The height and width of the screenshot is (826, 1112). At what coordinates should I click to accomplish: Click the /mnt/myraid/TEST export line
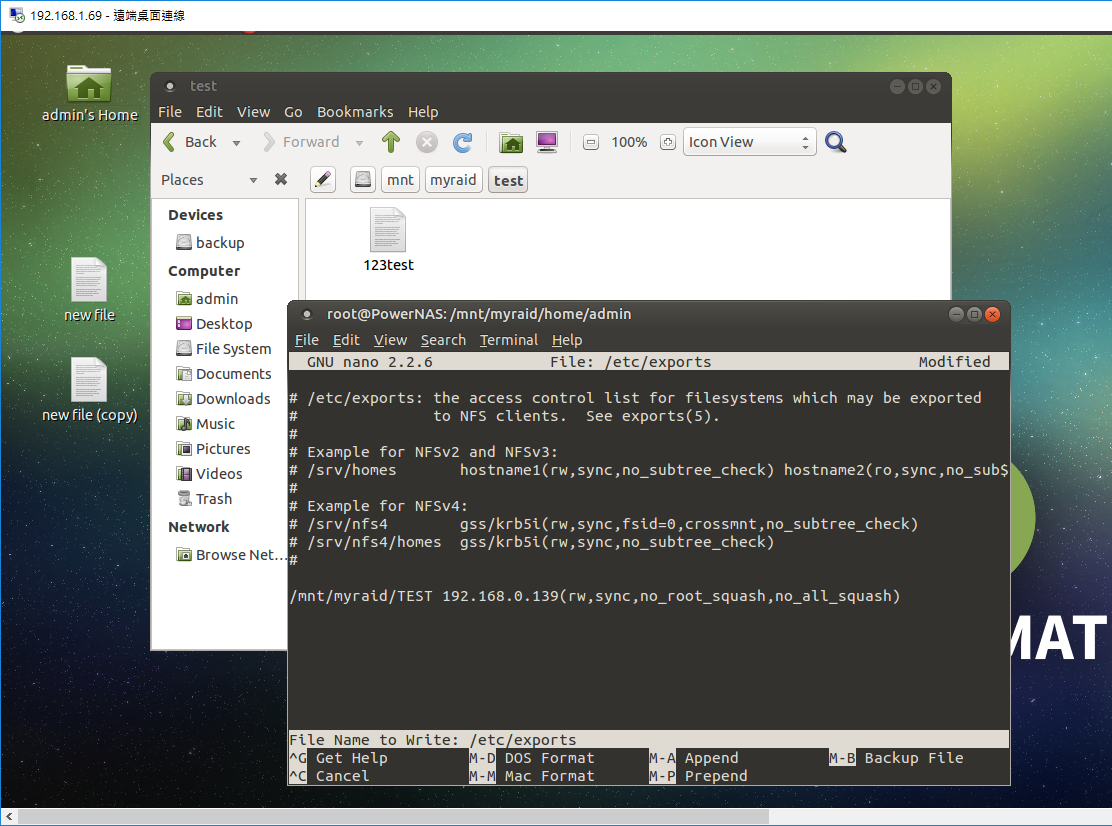pos(595,596)
